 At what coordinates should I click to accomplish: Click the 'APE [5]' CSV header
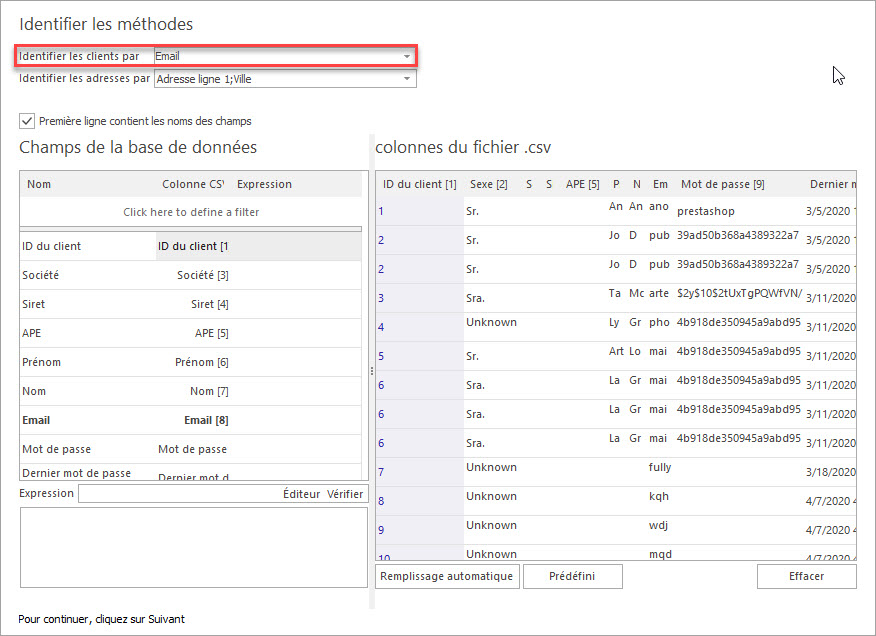[x=582, y=184]
